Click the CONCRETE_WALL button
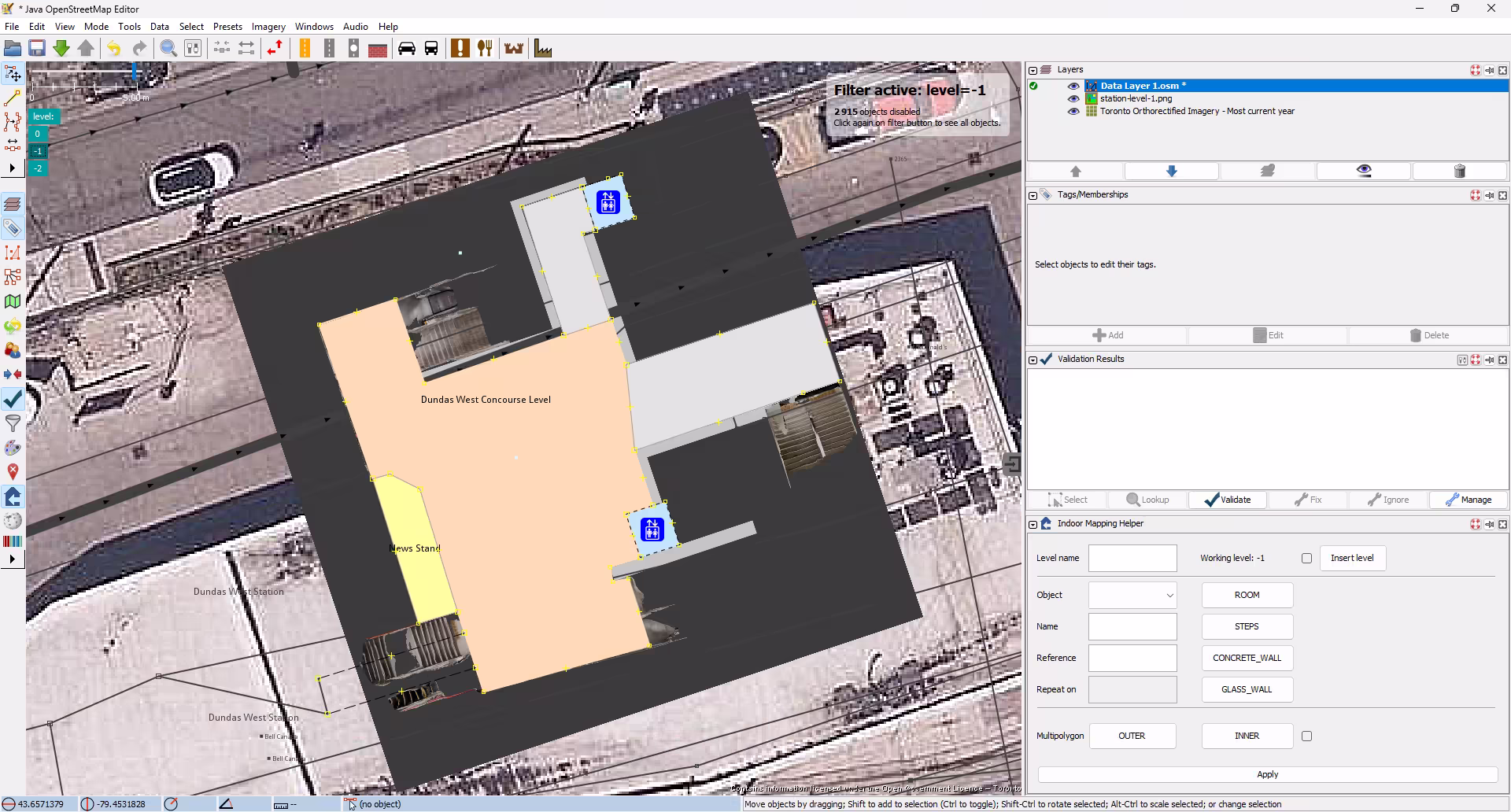1511x812 pixels. (1247, 658)
